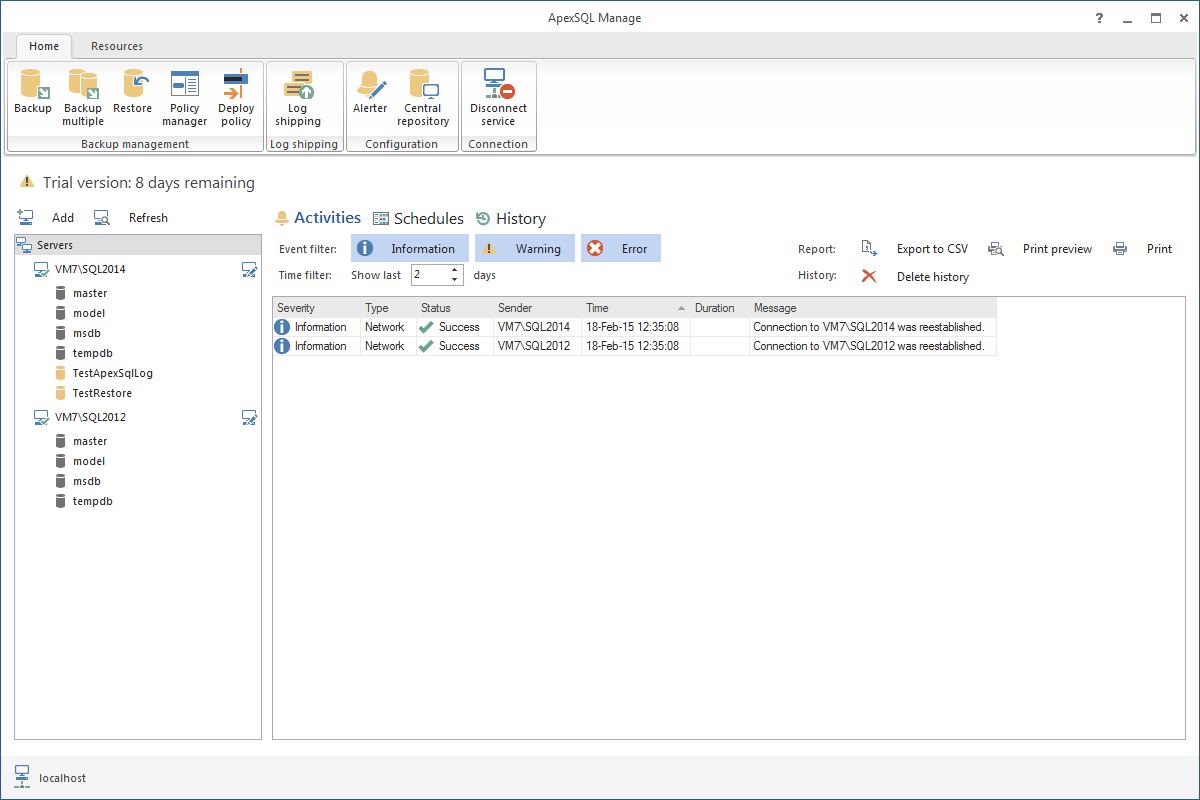Open the Help question mark button
Viewport: 1200px width, 800px height.
coord(1098,17)
